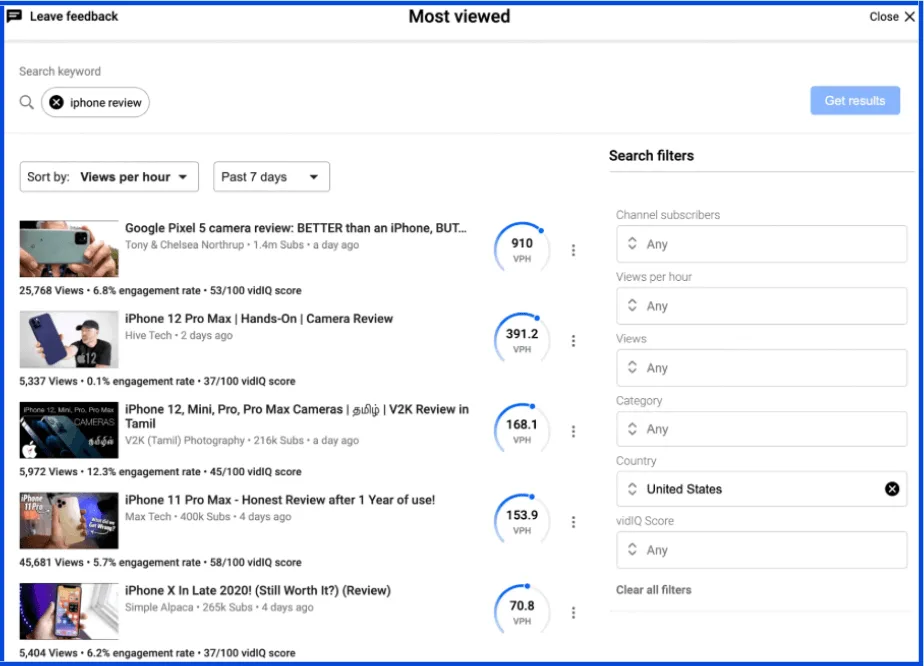The width and height of the screenshot is (924, 666).
Task: Remove the iphone review keyword chip
Action: [x=56, y=103]
